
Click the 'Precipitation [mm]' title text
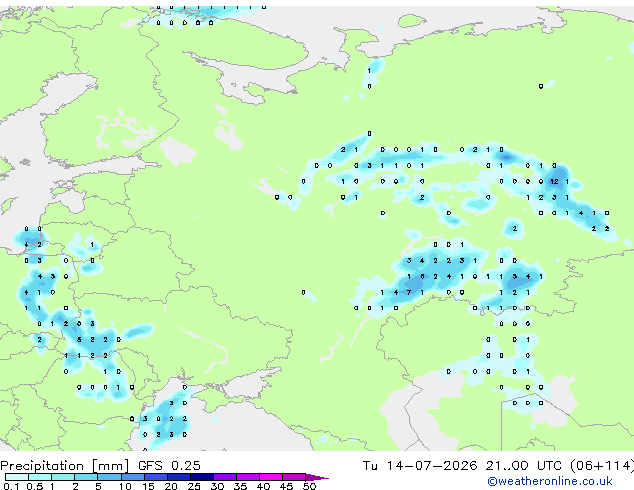65,466
